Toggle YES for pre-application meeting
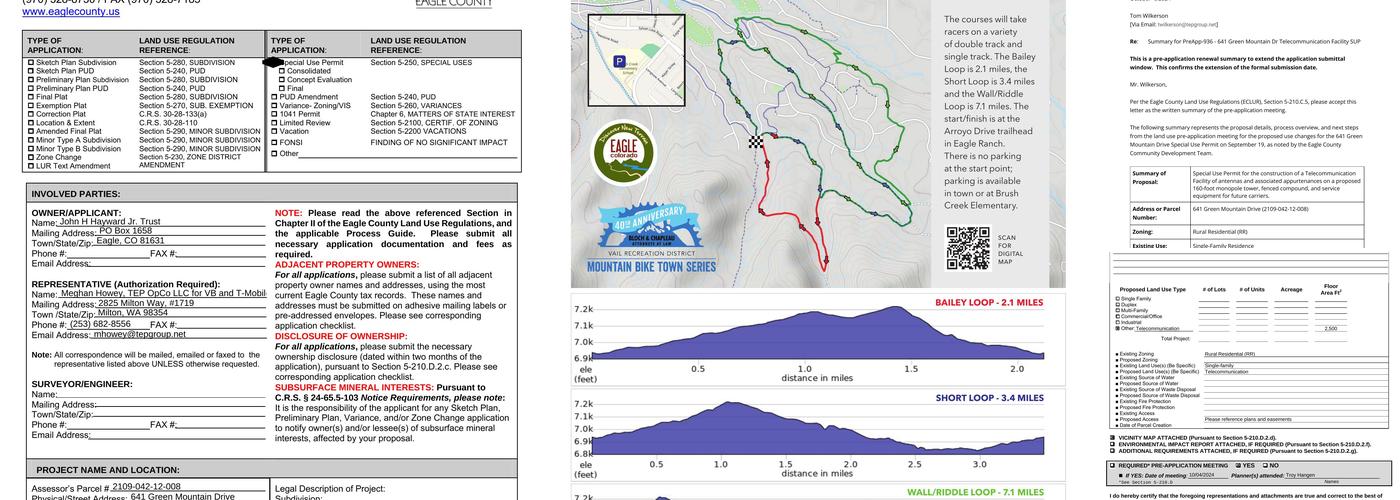The width and height of the screenshot is (1400, 500). click(1238, 465)
